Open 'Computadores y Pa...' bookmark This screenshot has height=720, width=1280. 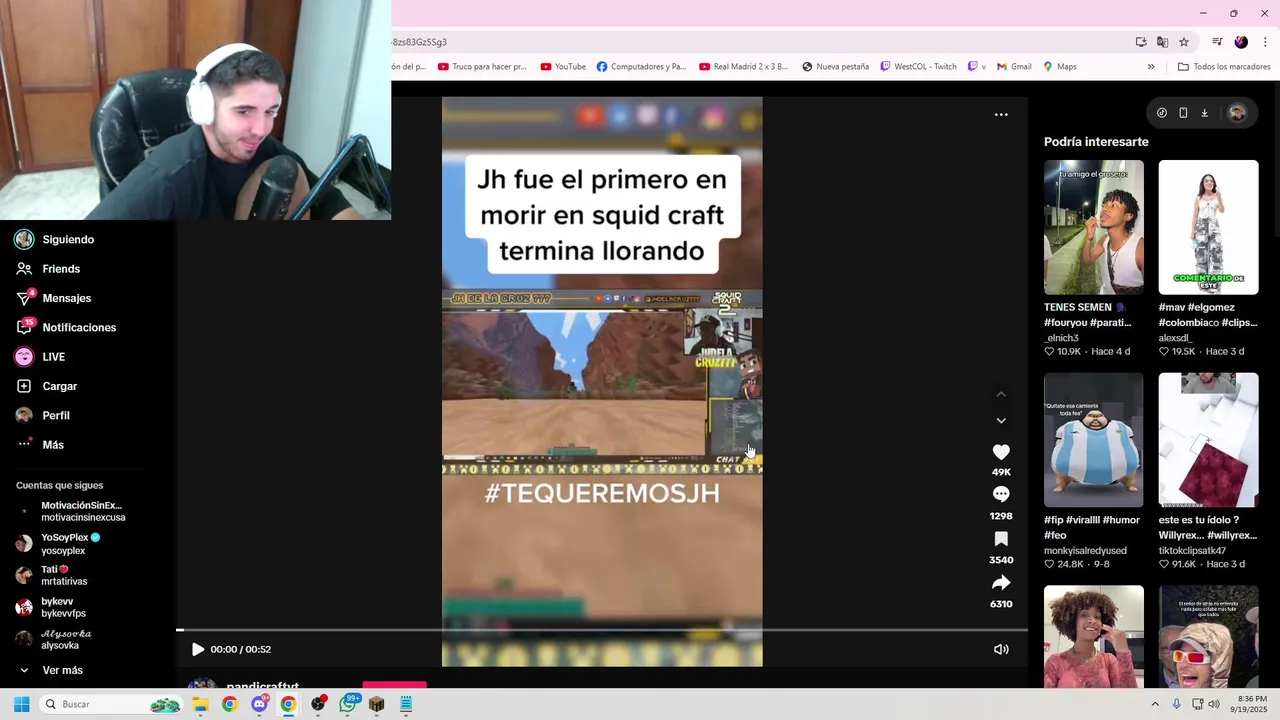coord(641,67)
